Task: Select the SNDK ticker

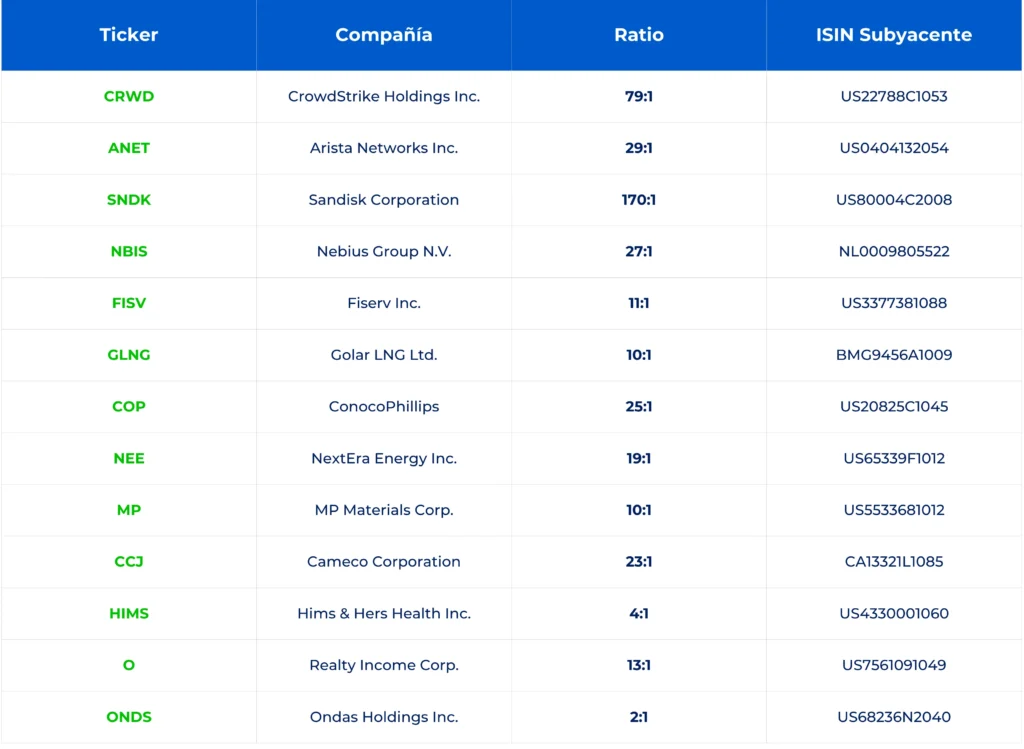Action: pos(129,200)
